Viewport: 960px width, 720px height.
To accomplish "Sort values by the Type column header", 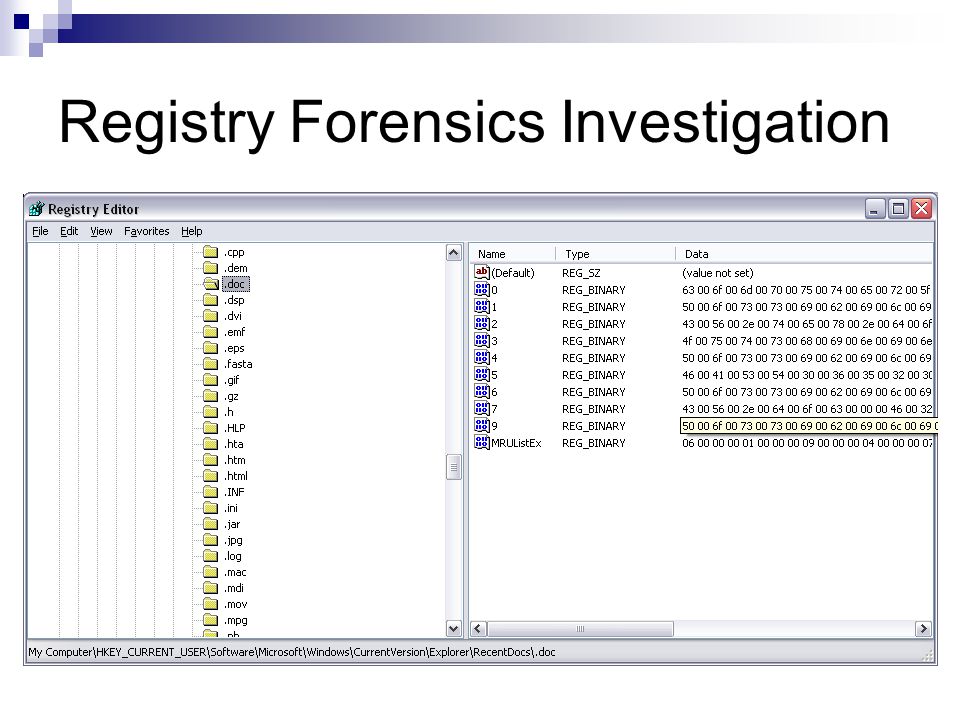I will (x=615, y=253).
